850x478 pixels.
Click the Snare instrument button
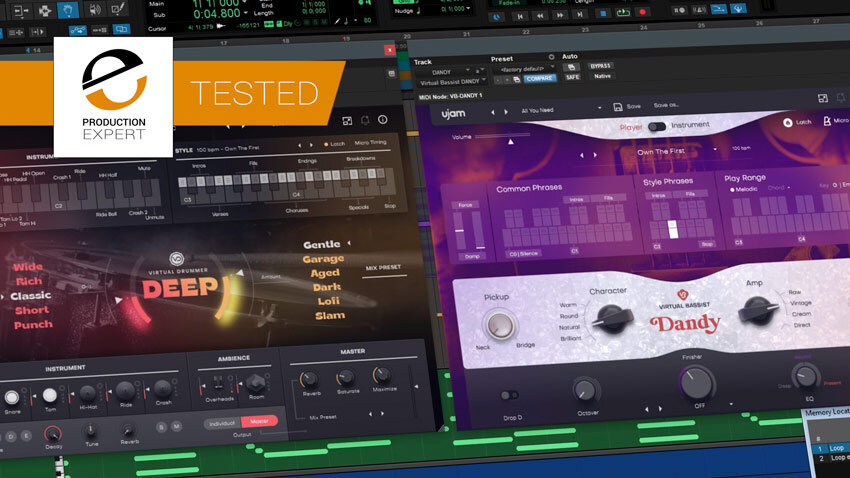pos(11,398)
